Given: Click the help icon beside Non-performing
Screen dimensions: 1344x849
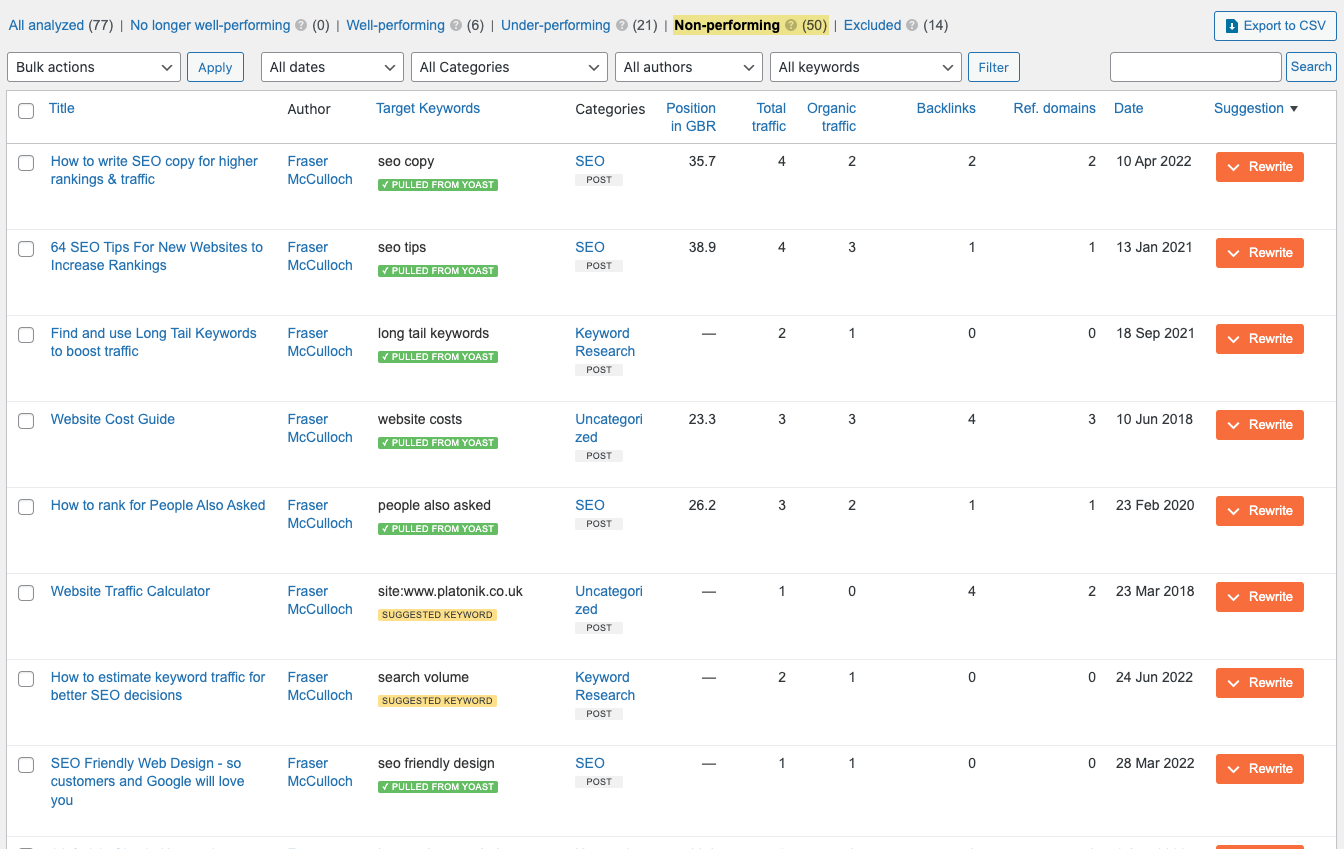Looking at the screenshot, I should 790,25.
